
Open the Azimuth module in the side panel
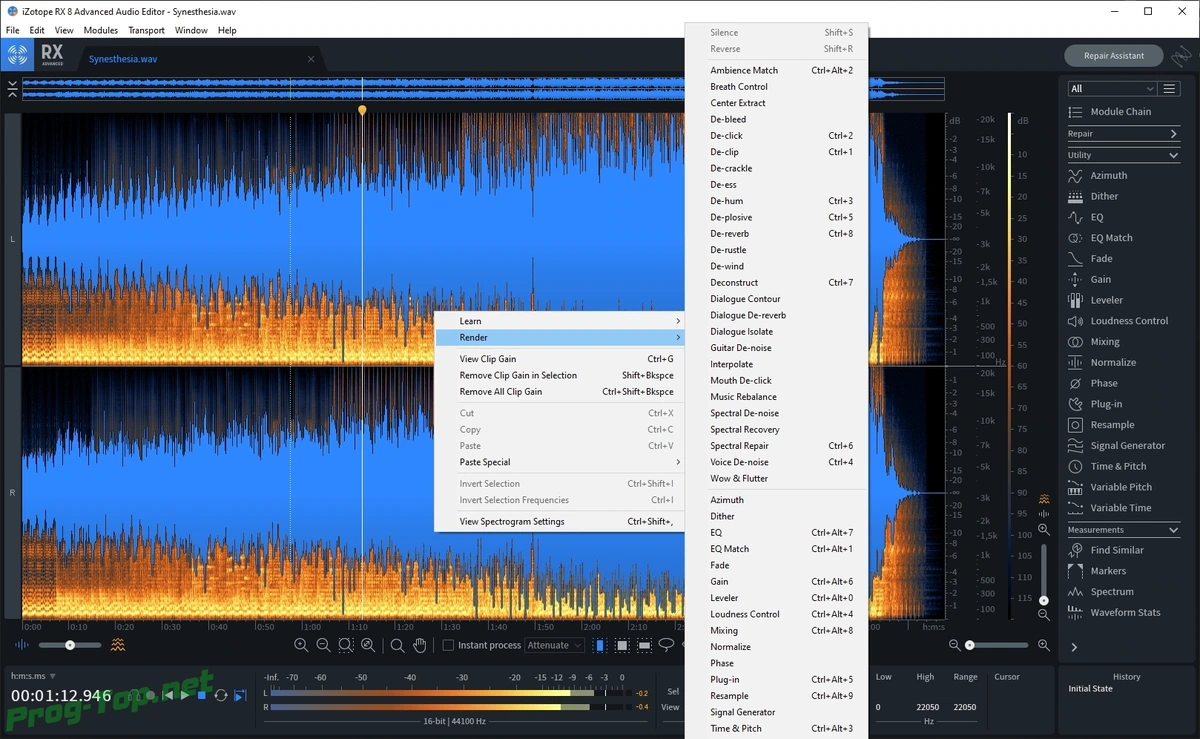click(x=1108, y=175)
